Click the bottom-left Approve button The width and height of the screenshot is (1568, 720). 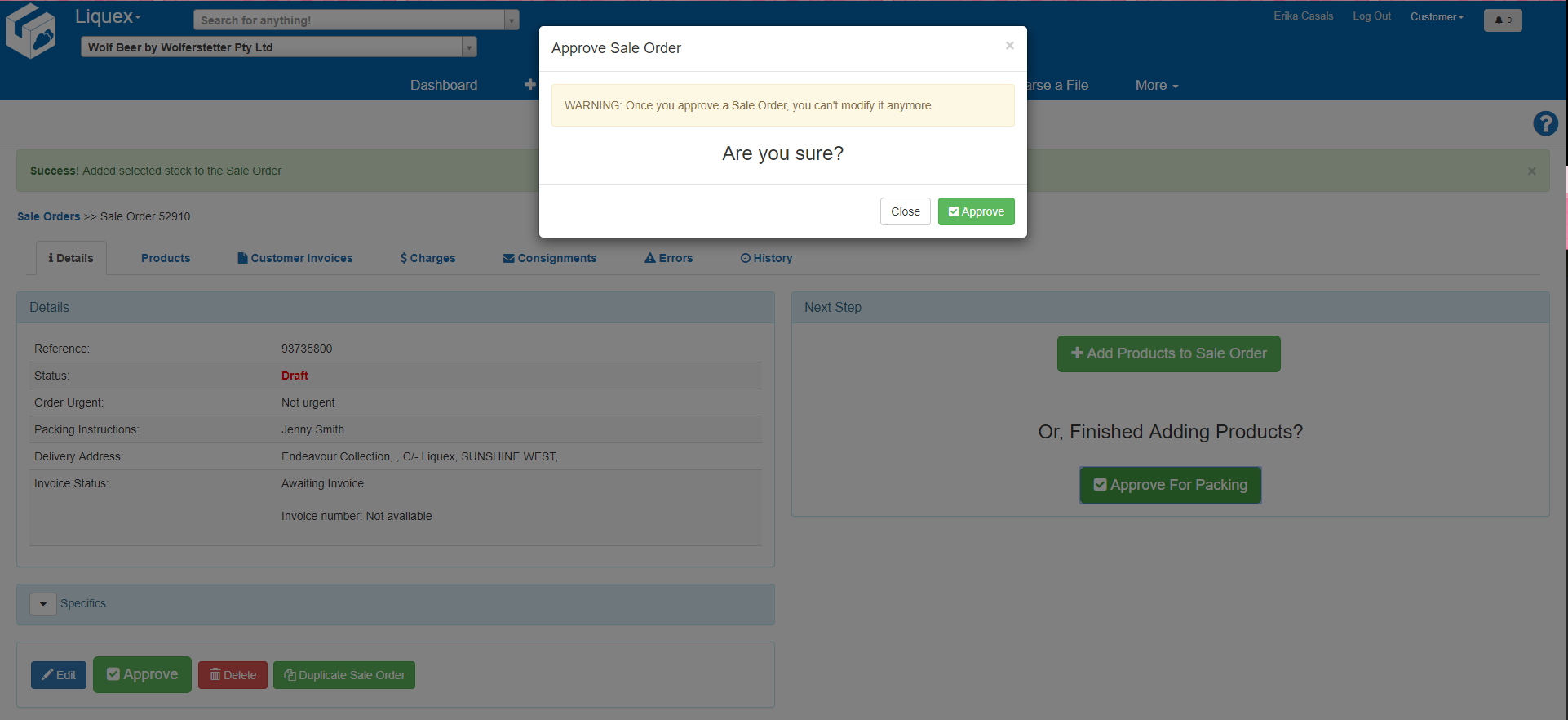click(142, 674)
